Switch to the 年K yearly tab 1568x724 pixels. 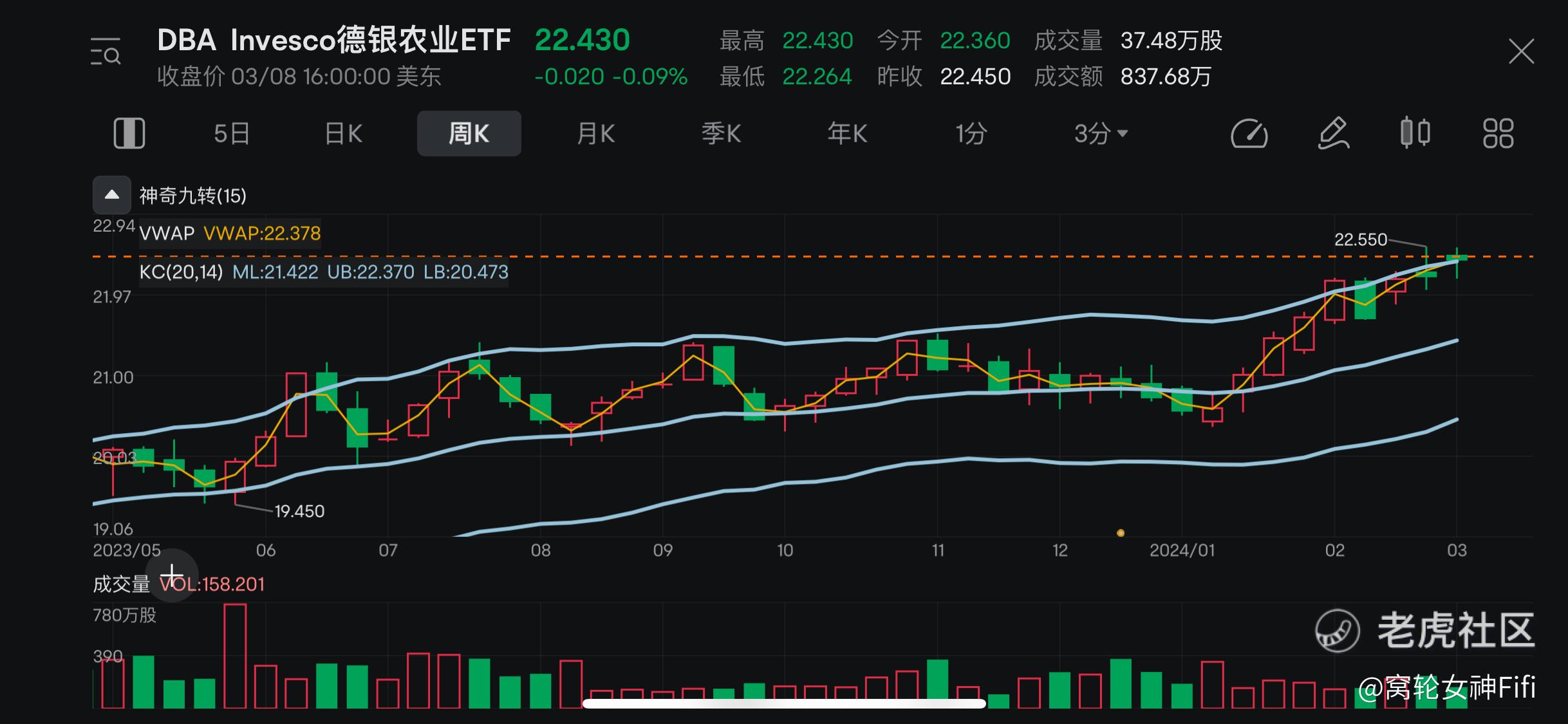pyautogui.click(x=847, y=134)
